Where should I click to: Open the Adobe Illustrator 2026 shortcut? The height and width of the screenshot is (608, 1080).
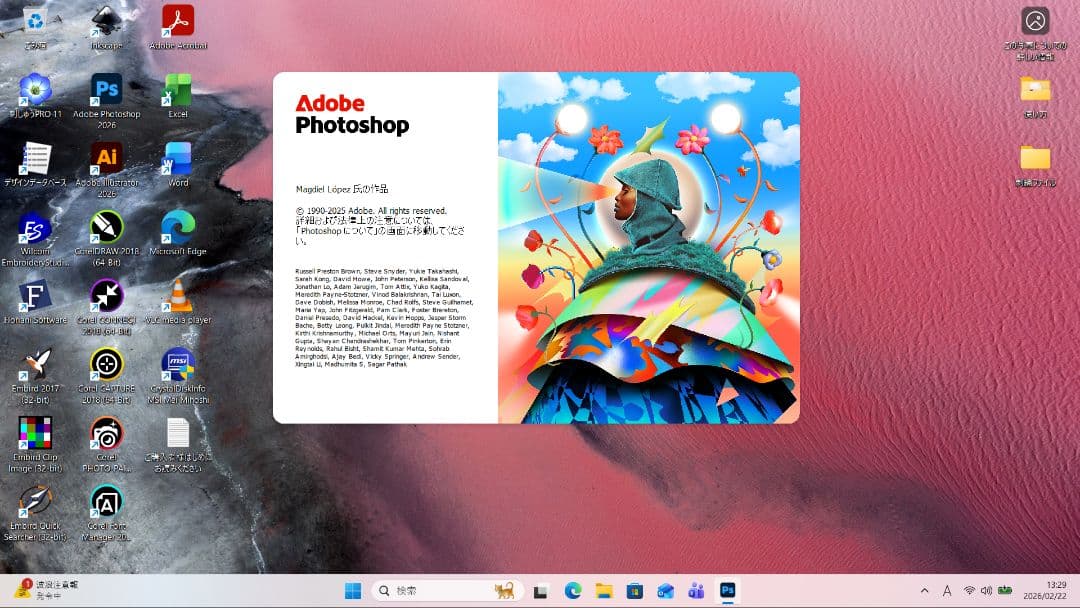tap(107, 158)
